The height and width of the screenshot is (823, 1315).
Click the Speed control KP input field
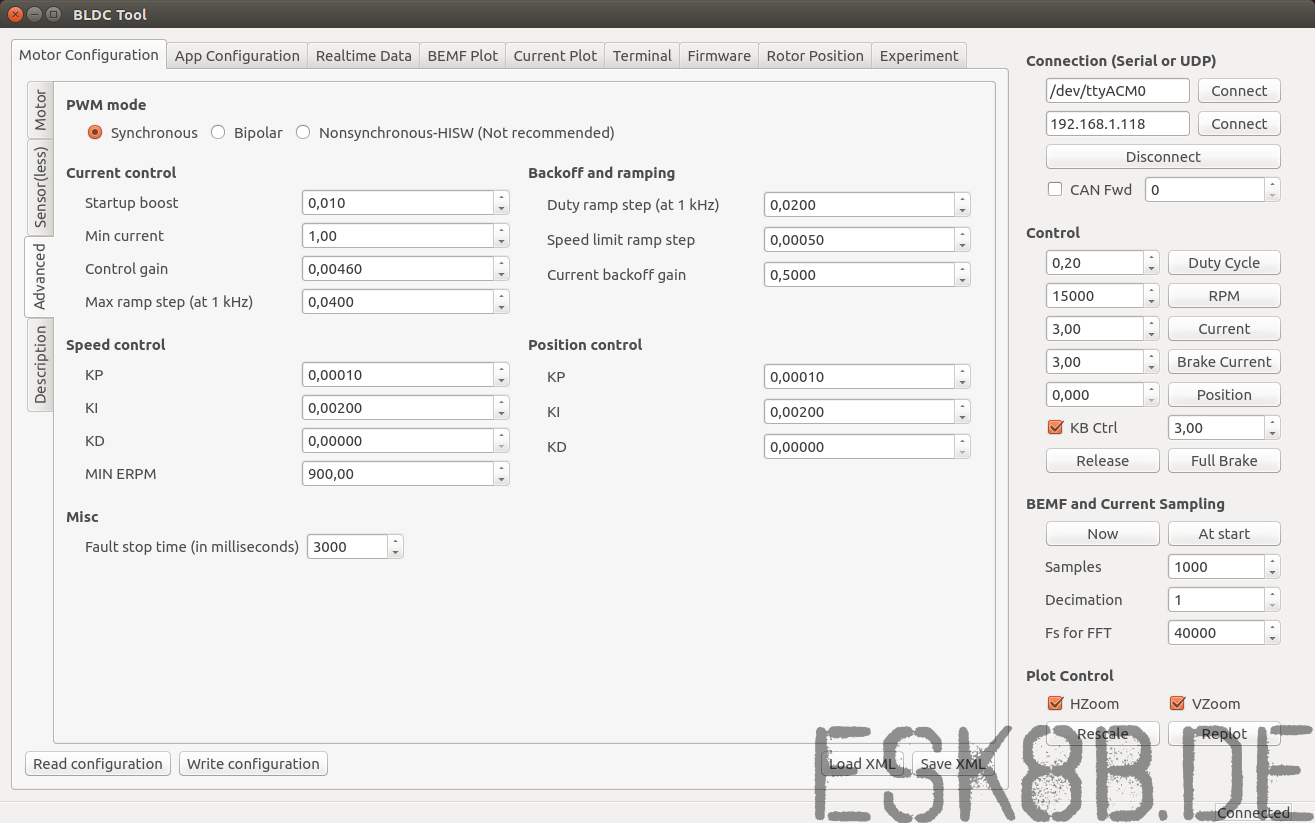pos(398,375)
